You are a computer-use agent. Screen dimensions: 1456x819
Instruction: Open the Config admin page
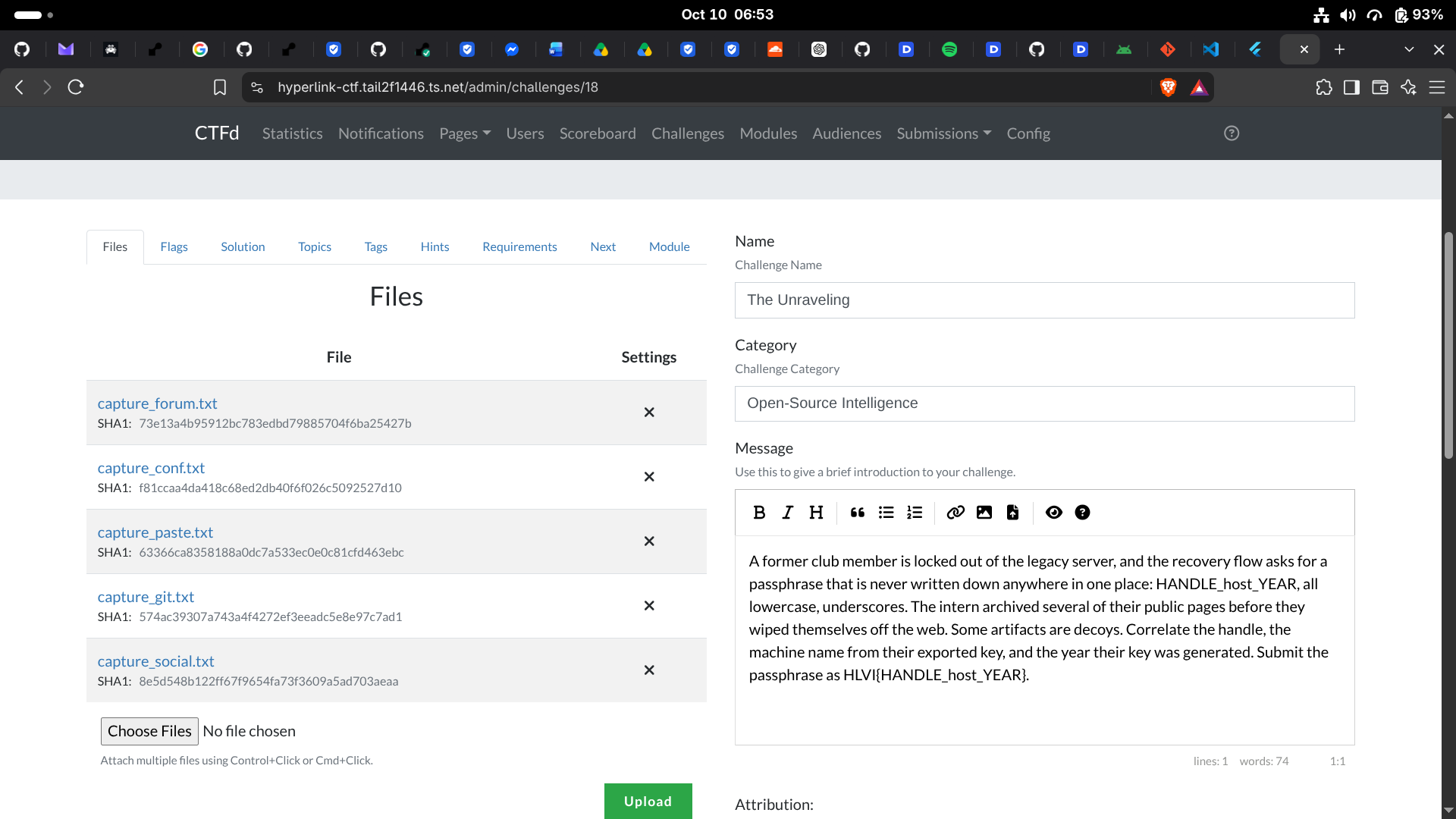click(1028, 133)
